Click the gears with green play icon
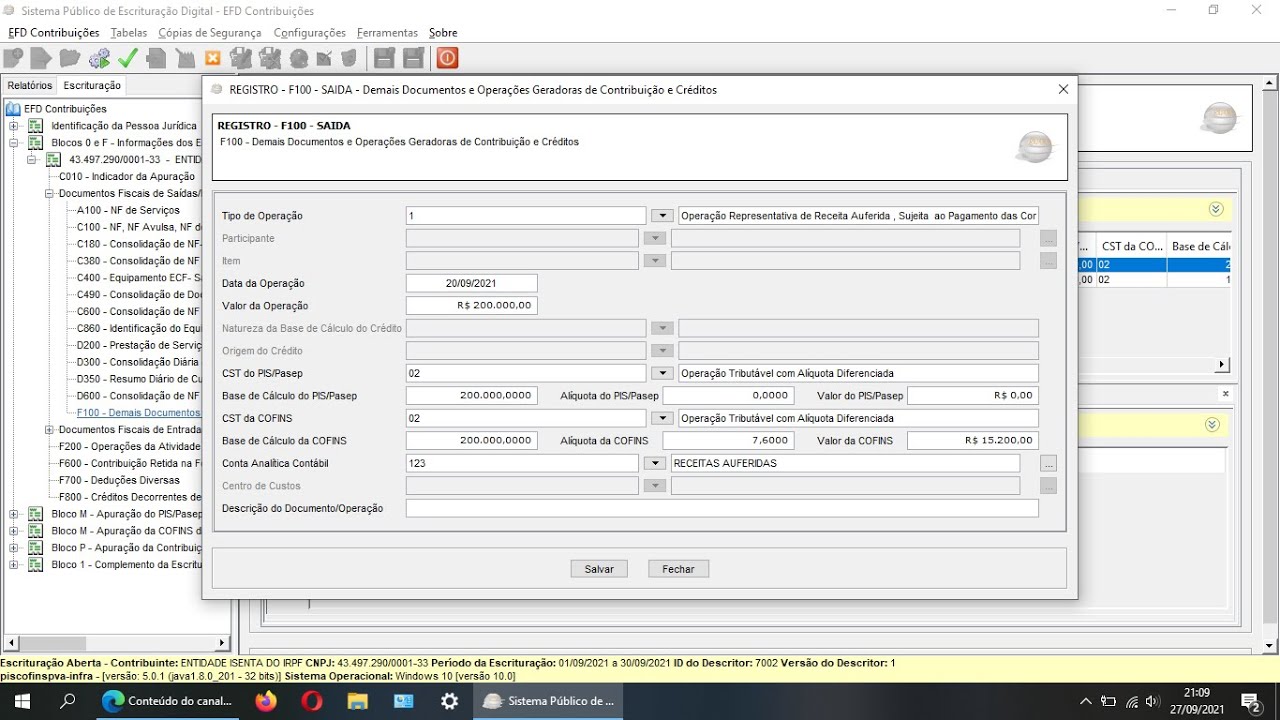 99,58
